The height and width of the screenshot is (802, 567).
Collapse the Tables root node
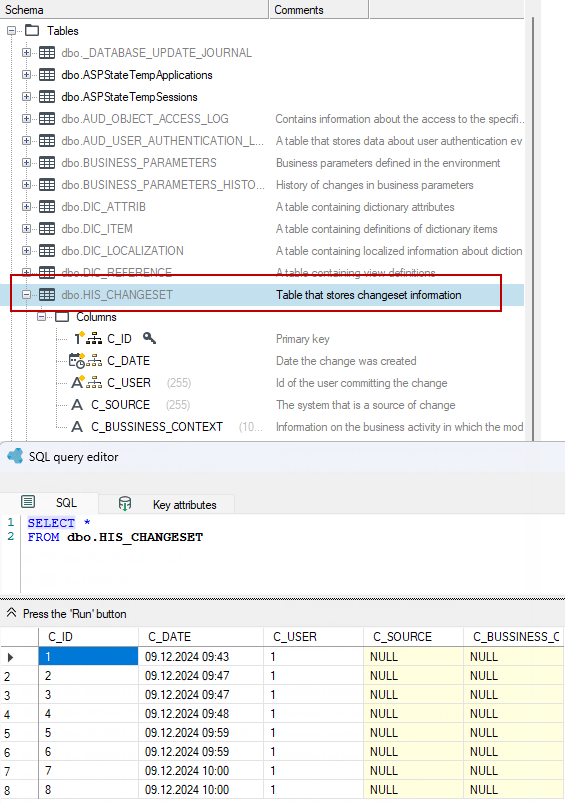click(11, 31)
